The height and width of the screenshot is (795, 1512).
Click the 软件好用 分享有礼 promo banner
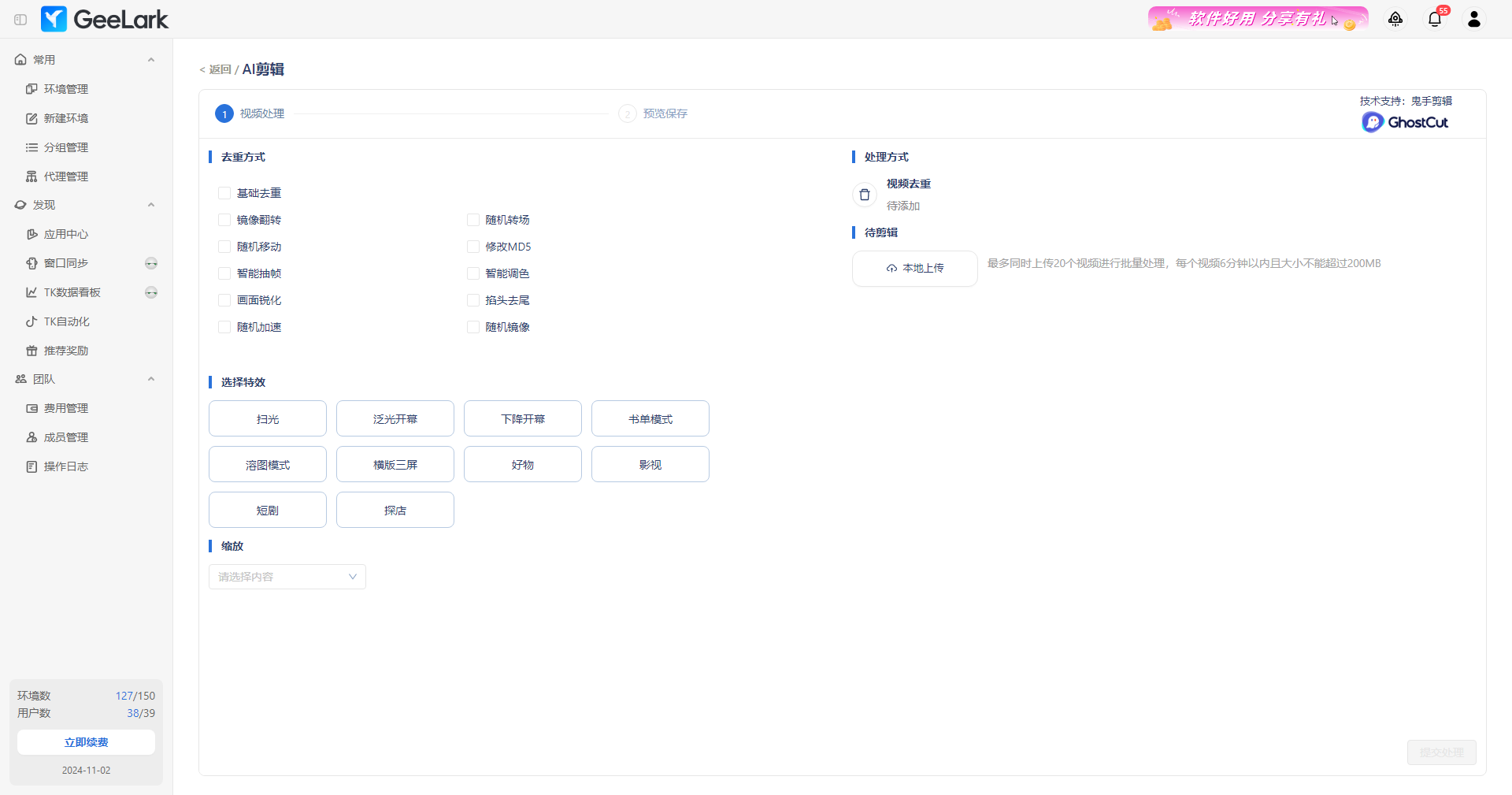pos(1257,19)
